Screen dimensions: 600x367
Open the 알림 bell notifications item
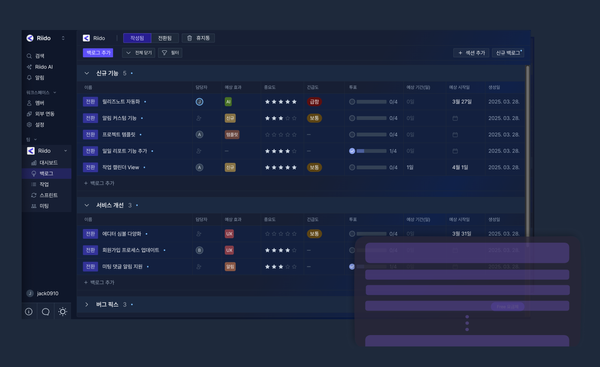pyautogui.click(x=36, y=78)
